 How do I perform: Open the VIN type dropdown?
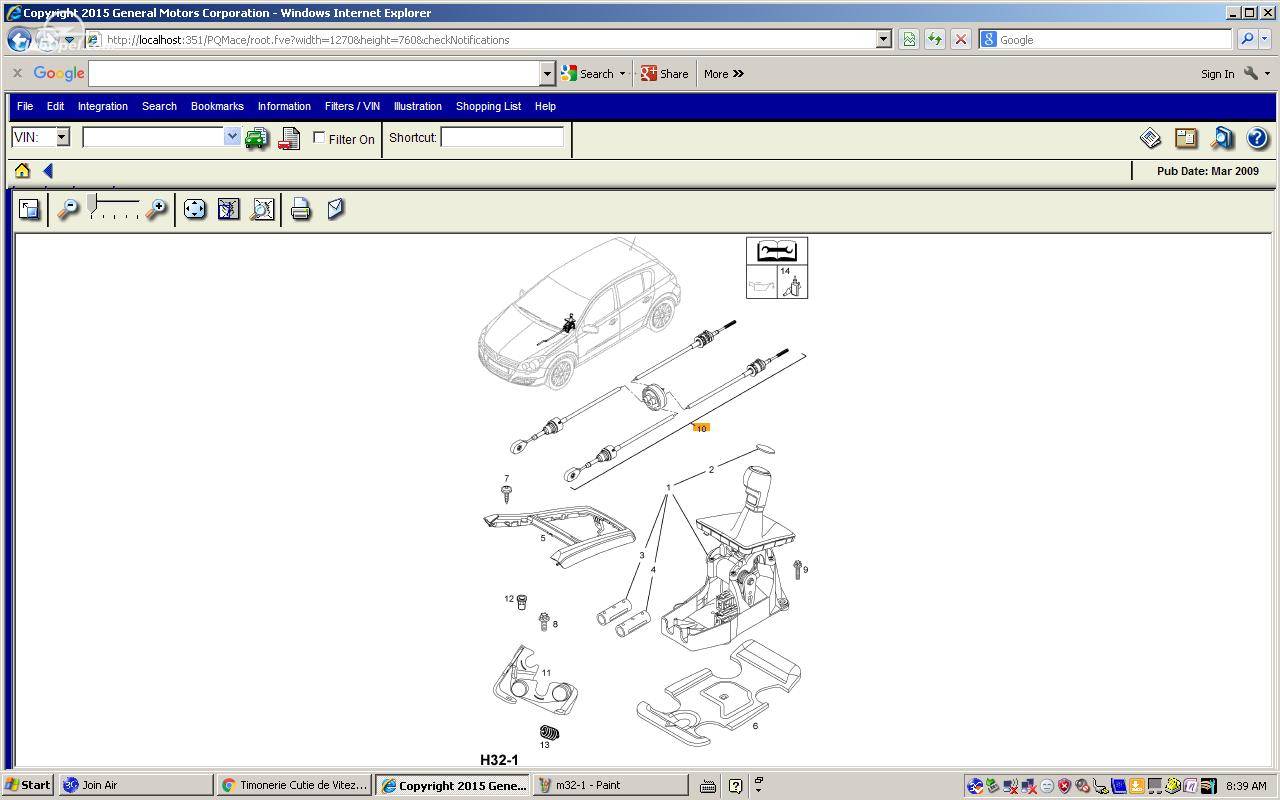coord(62,137)
